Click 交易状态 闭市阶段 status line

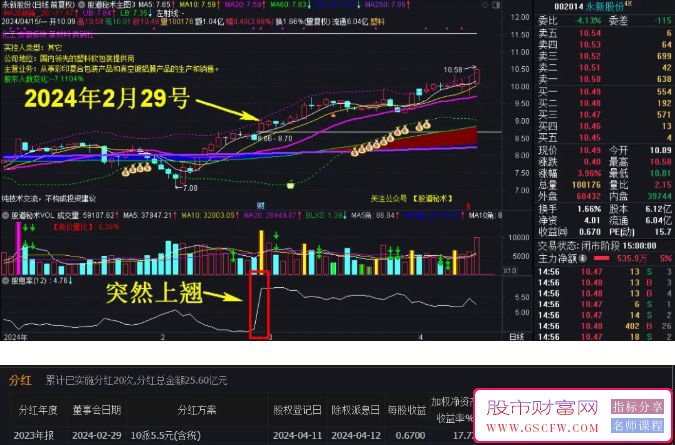[597, 246]
